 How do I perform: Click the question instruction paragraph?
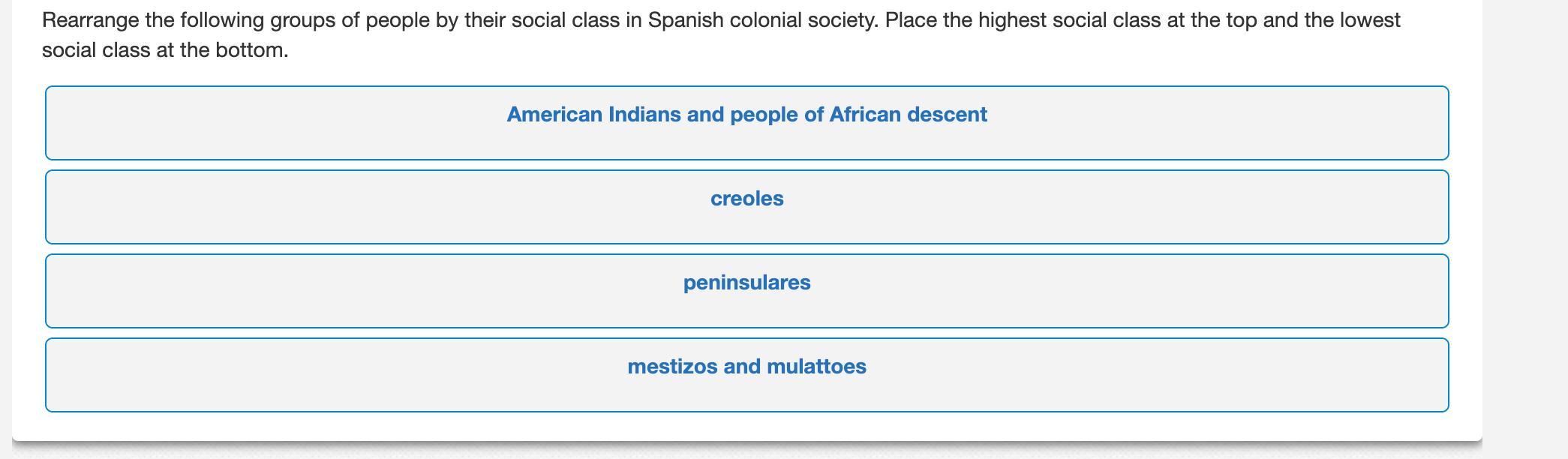(721, 35)
